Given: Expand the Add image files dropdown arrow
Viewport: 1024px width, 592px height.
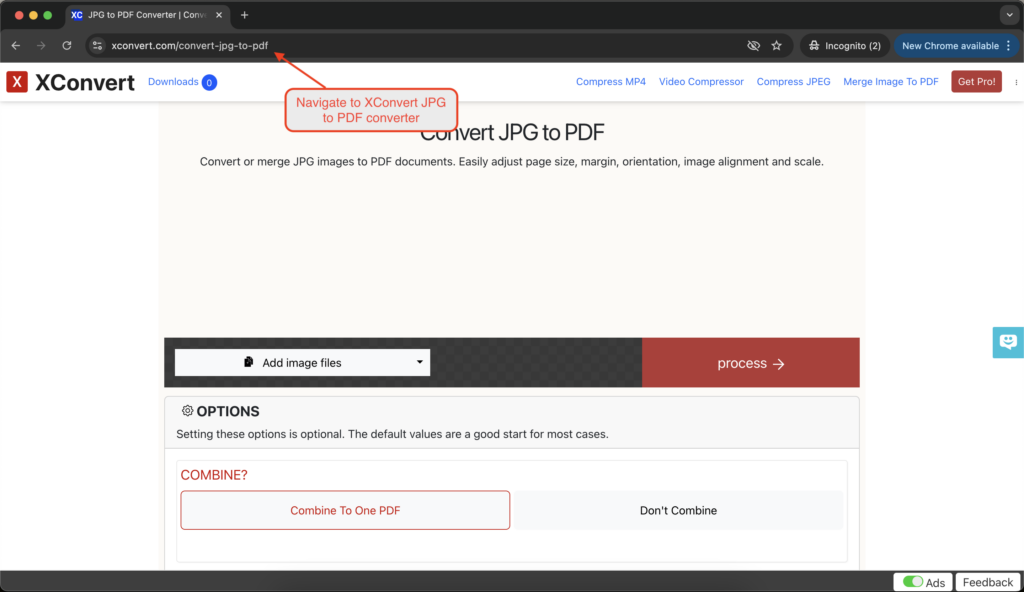Looking at the screenshot, I should (x=419, y=362).
